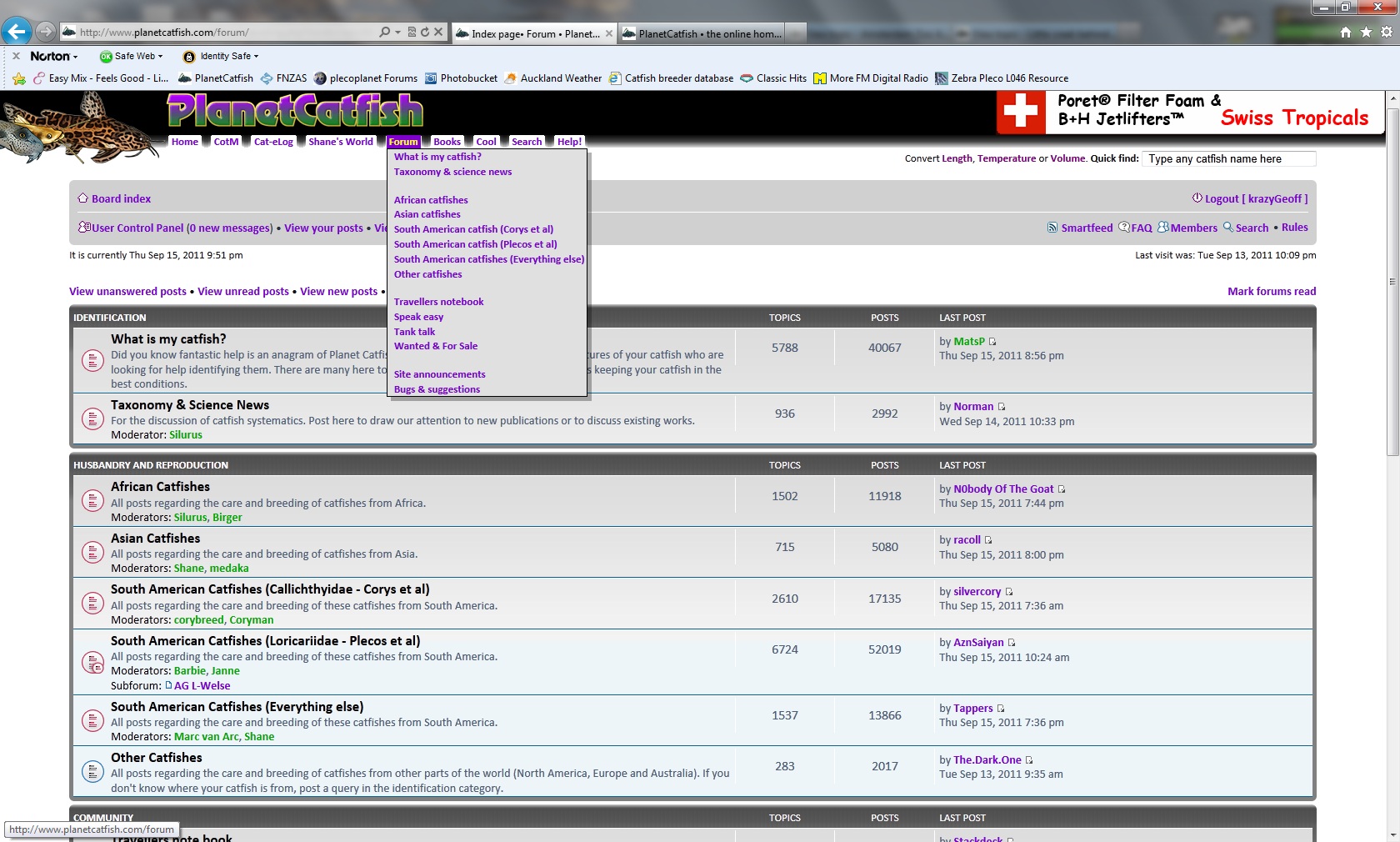1400x842 pixels.
Task: Select the CotM nav tab
Action: pyautogui.click(x=226, y=142)
